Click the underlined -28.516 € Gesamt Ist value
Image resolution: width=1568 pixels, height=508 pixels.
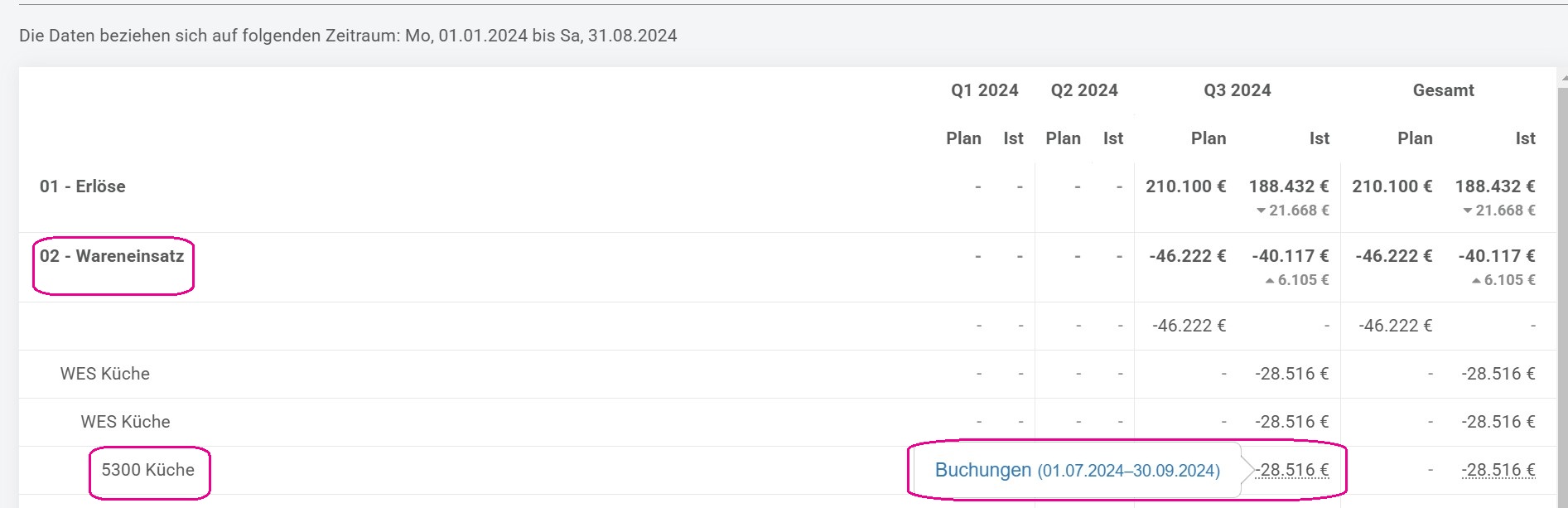pyautogui.click(x=1498, y=470)
